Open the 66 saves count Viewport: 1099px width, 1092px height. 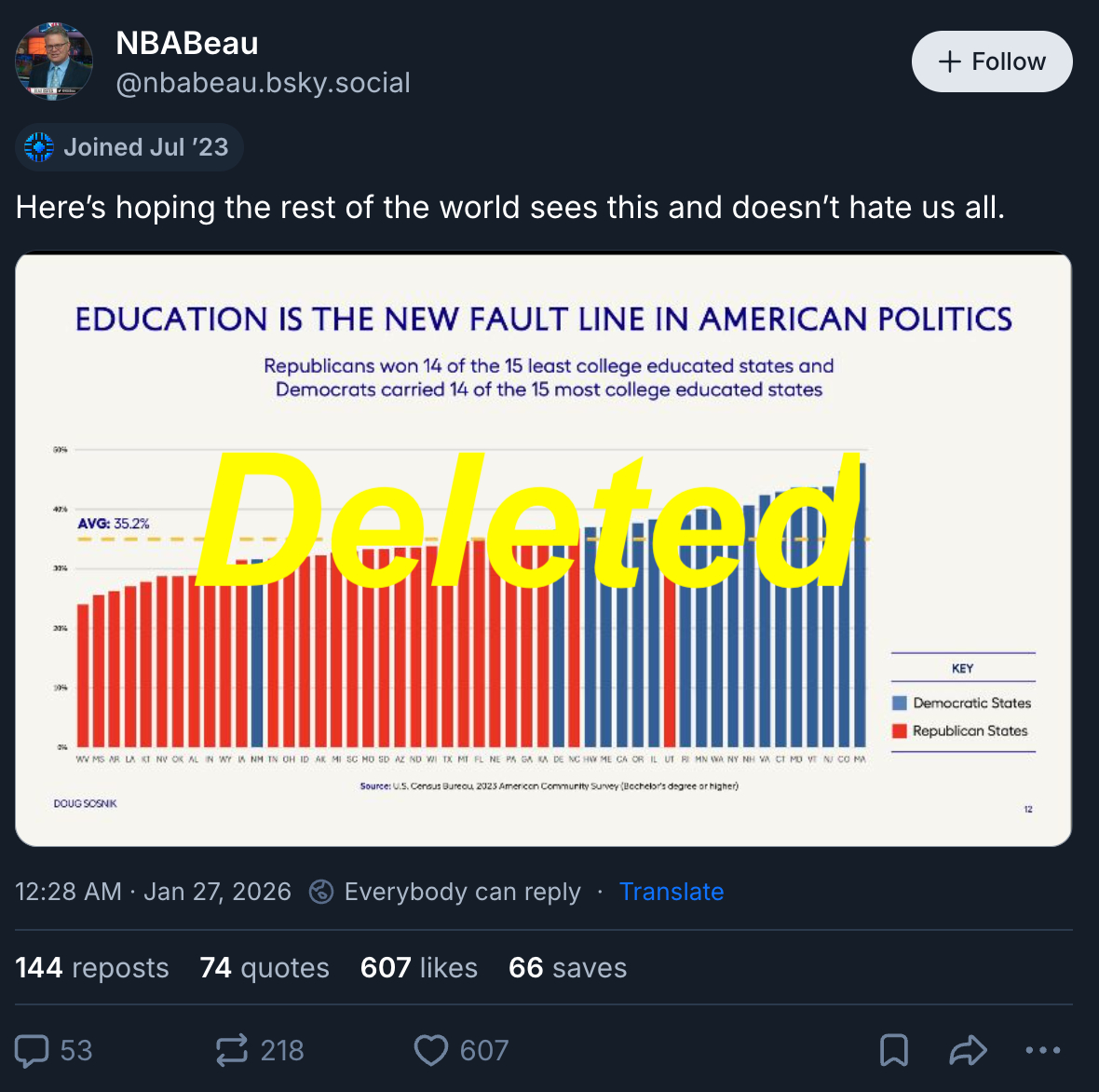point(567,968)
